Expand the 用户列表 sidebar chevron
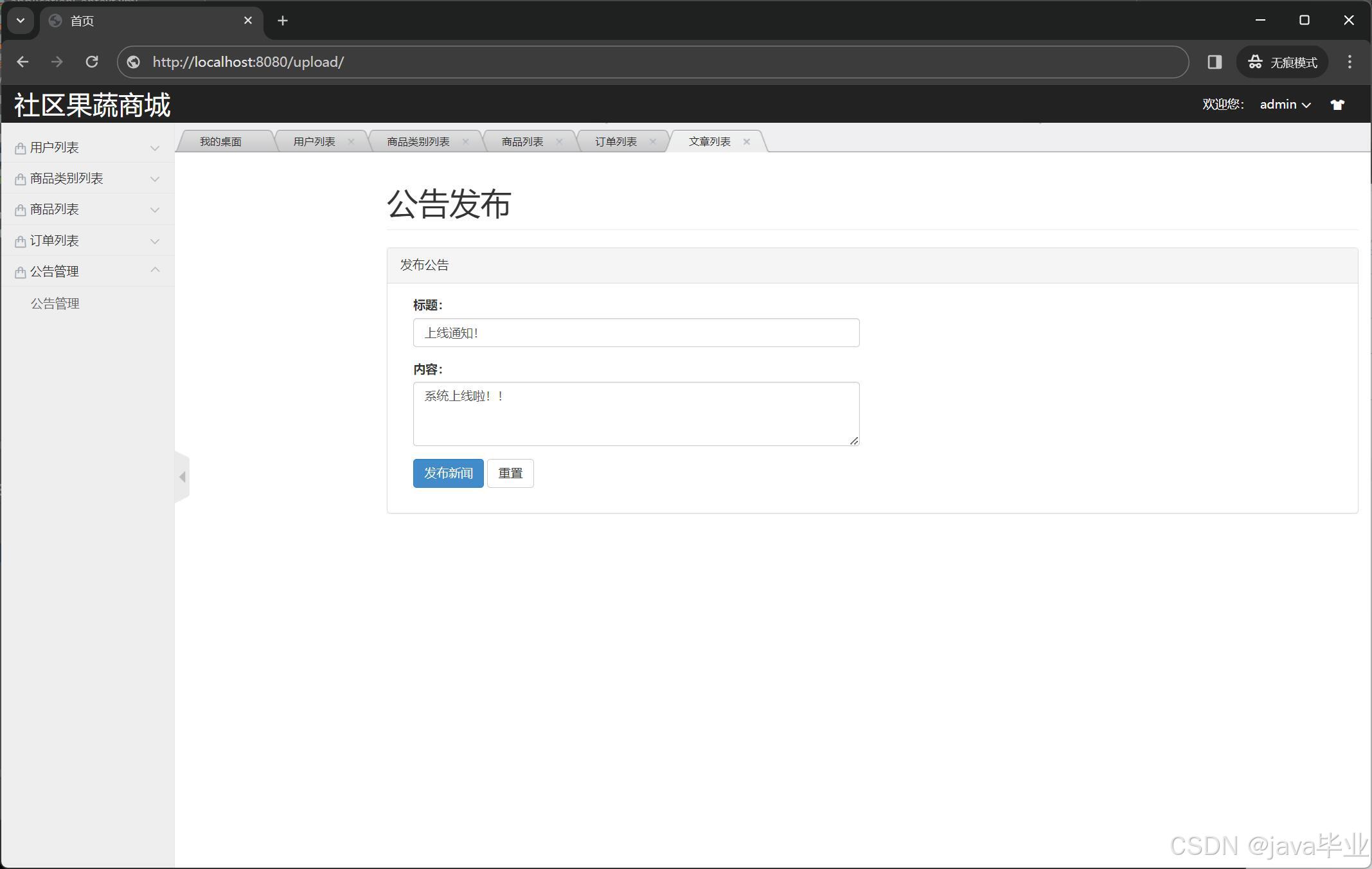The height and width of the screenshot is (869, 1372). (x=155, y=148)
